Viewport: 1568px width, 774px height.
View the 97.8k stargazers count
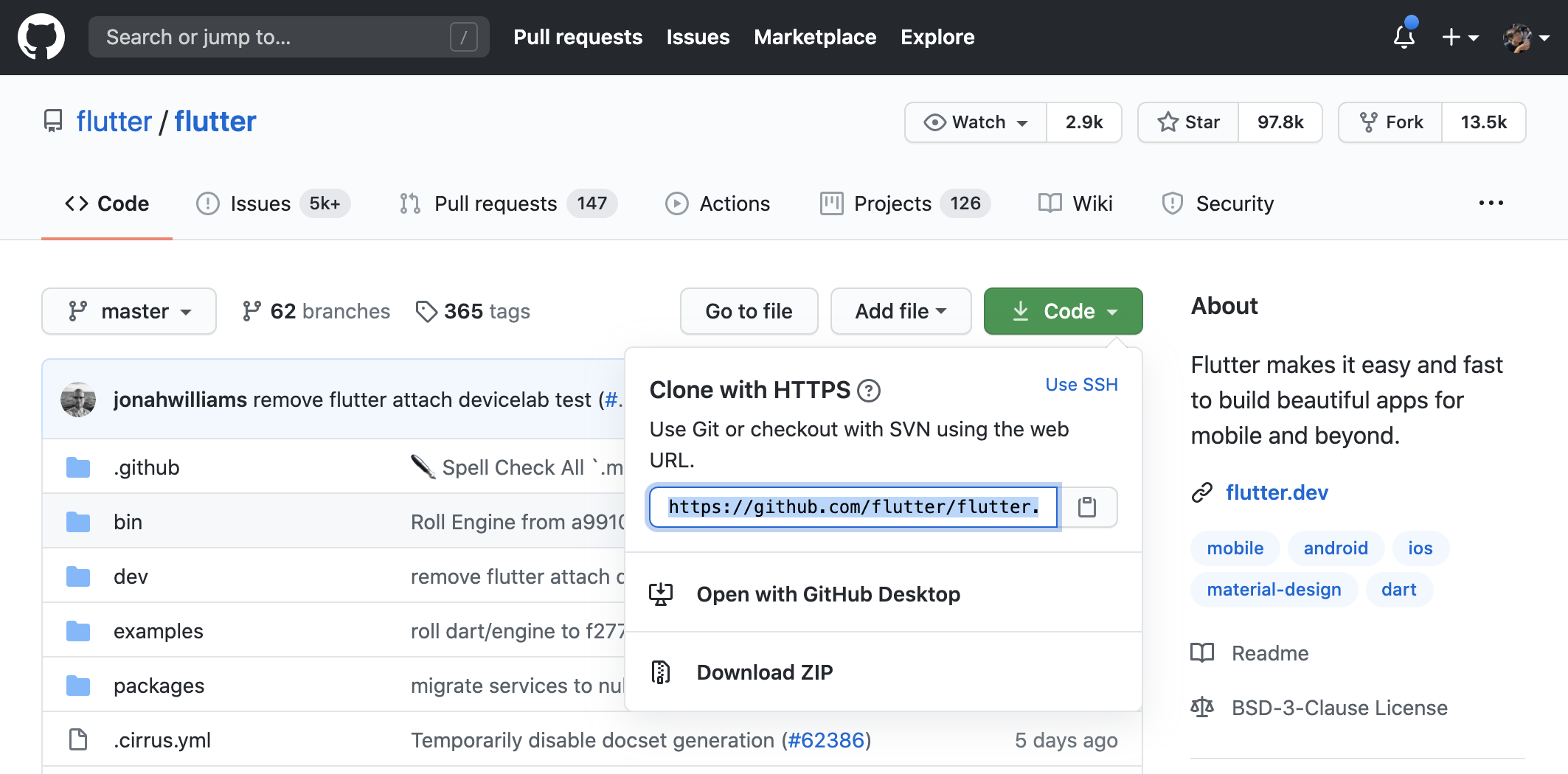[x=1280, y=122]
